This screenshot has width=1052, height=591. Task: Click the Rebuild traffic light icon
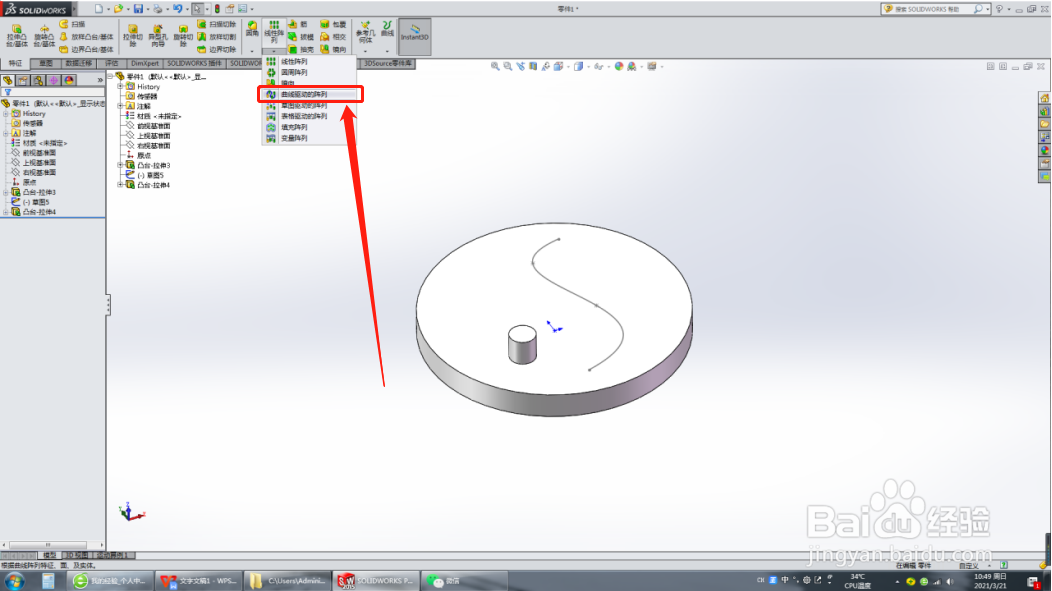click(x=217, y=9)
